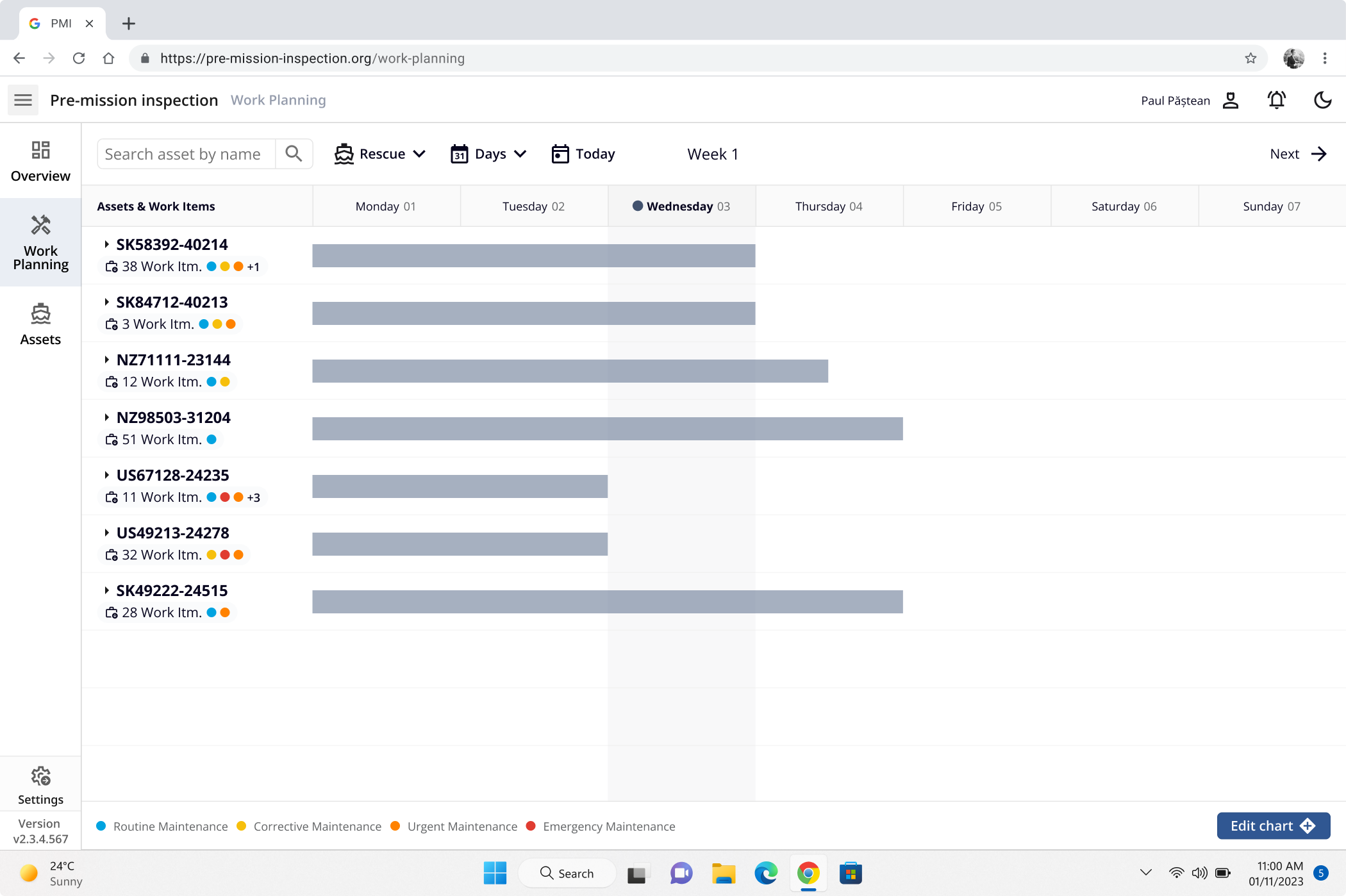Open Paul Pâștean user profile icon
This screenshot has width=1346, height=896.
coord(1230,100)
